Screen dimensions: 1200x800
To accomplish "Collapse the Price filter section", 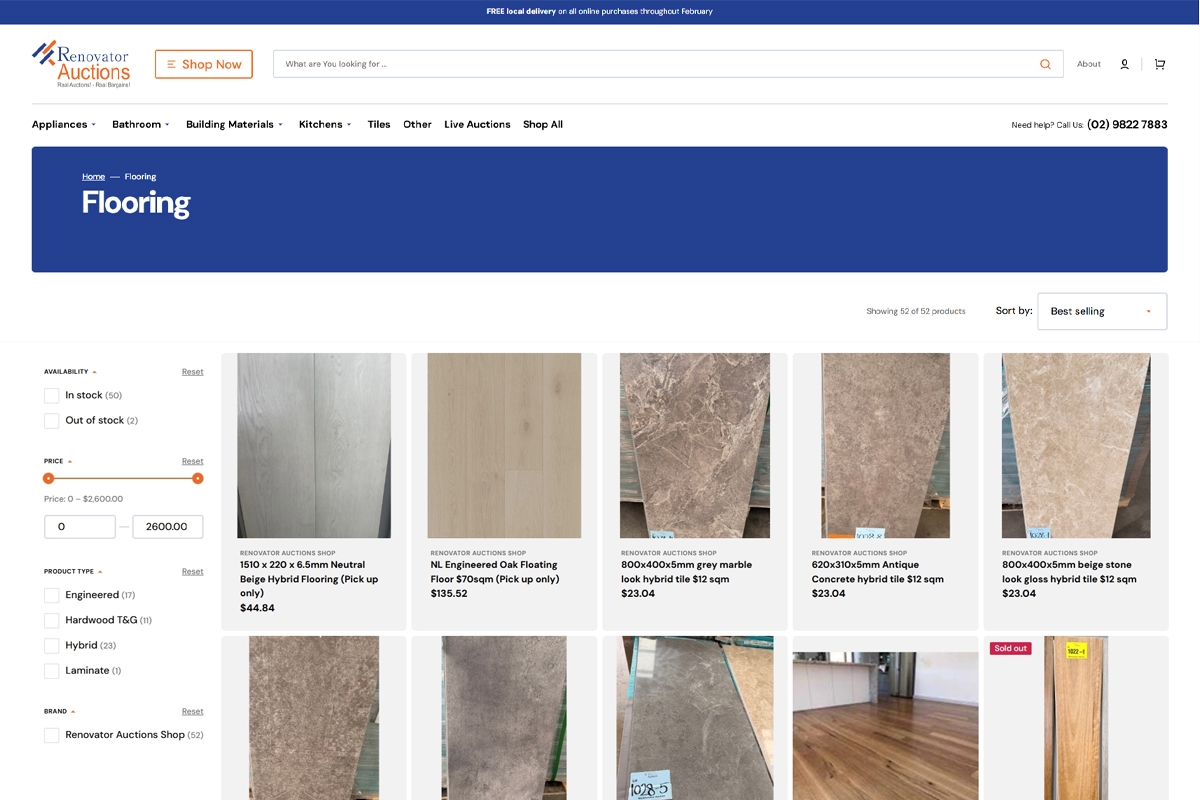I will (58, 461).
